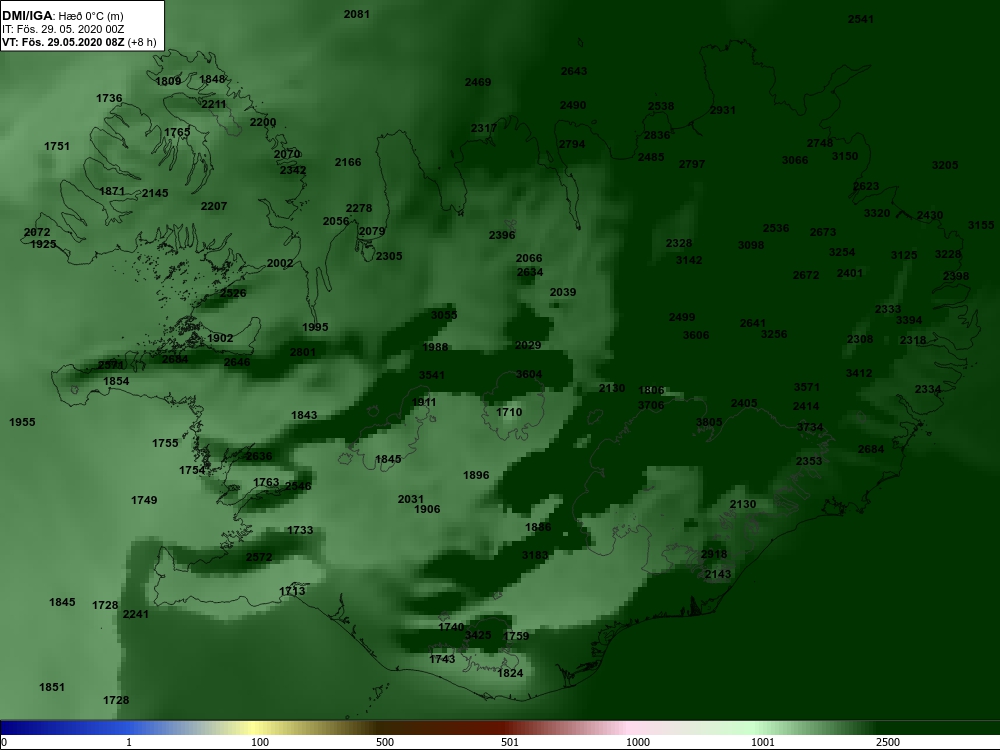Click the legend label '501'
1000x750 pixels.
tap(510, 742)
